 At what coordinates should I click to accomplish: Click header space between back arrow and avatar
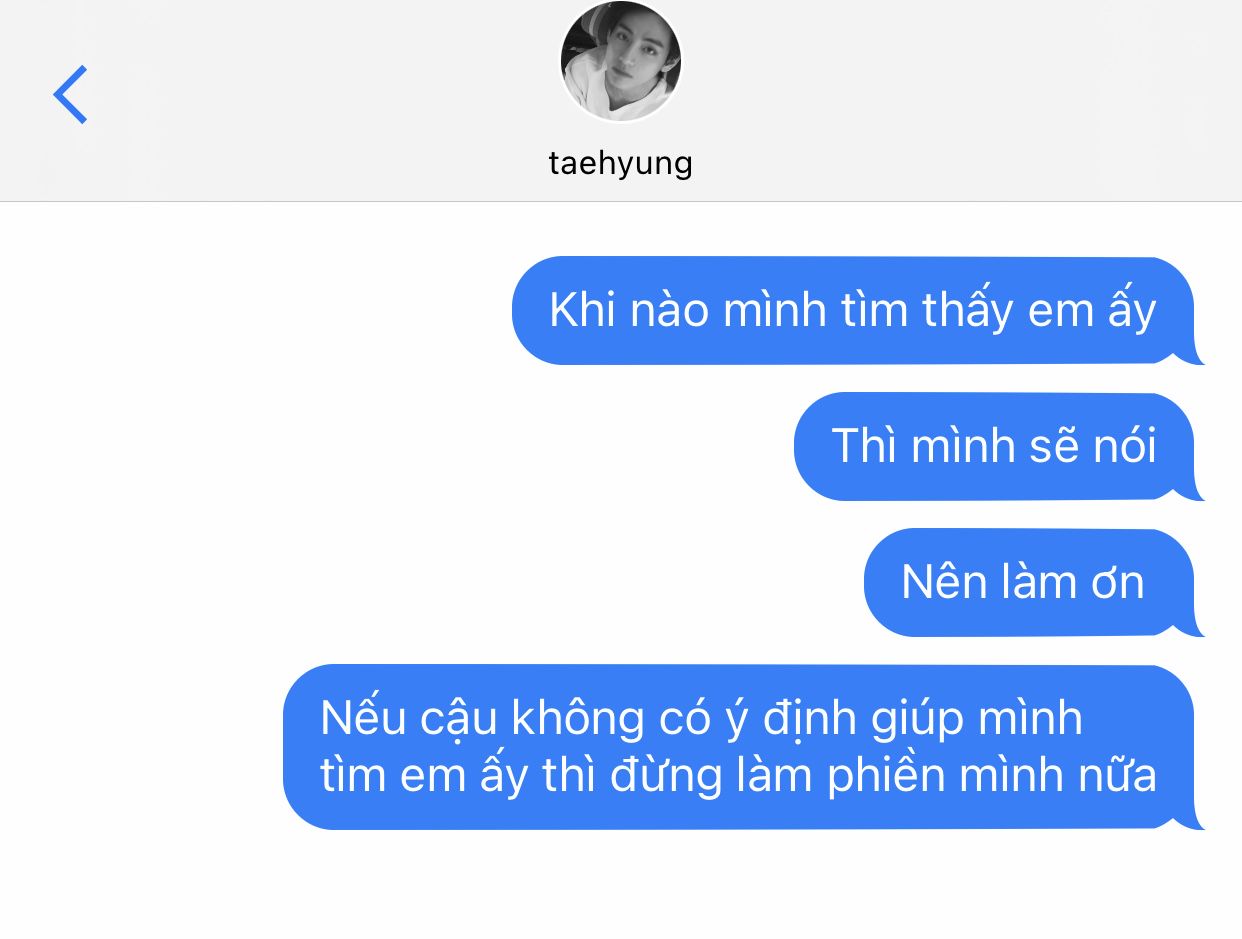320,95
